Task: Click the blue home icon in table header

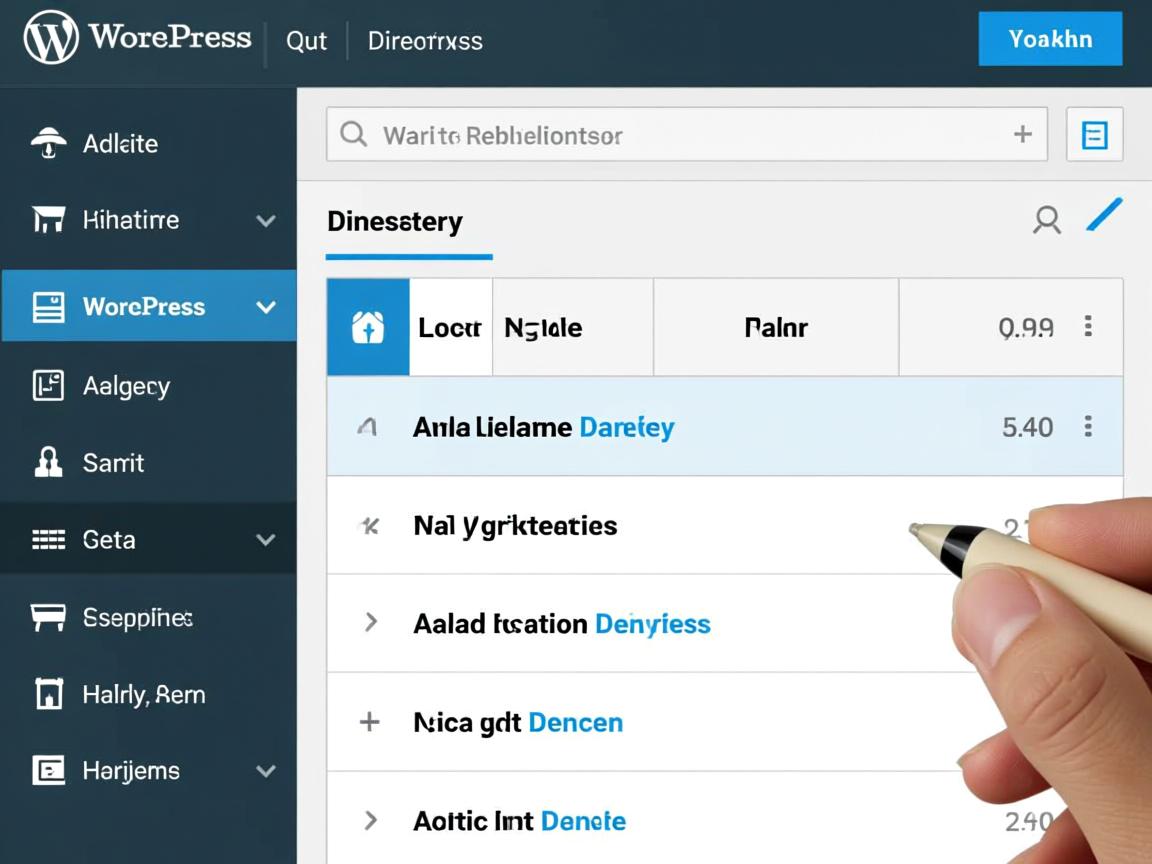Action: [x=368, y=327]
